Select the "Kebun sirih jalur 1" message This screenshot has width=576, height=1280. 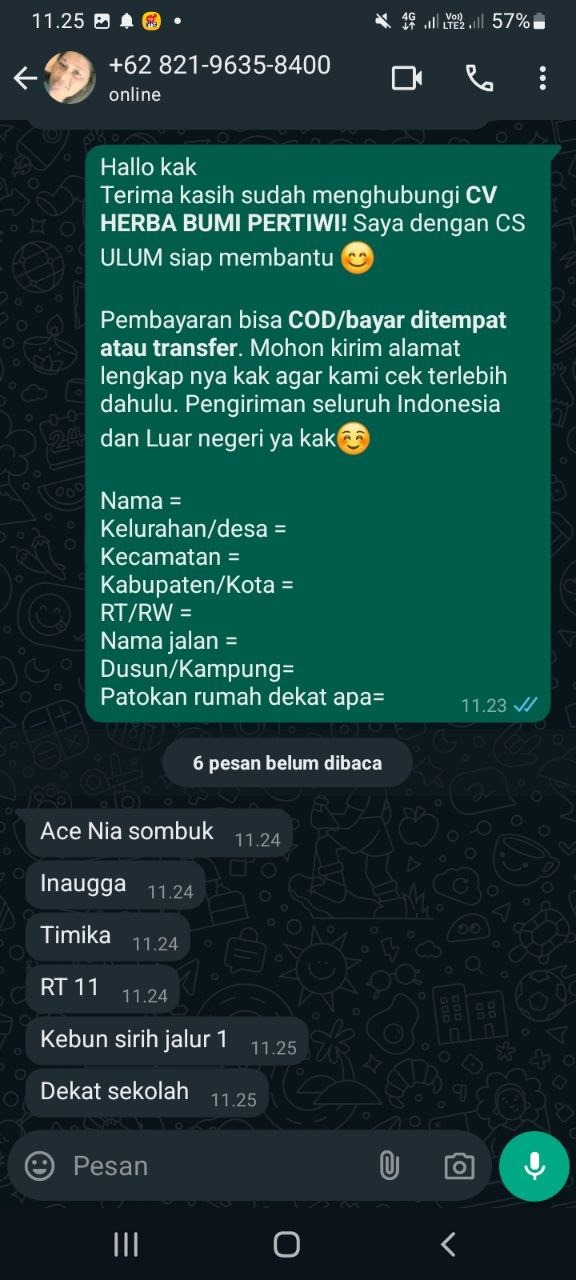[x=167, y=1041]
